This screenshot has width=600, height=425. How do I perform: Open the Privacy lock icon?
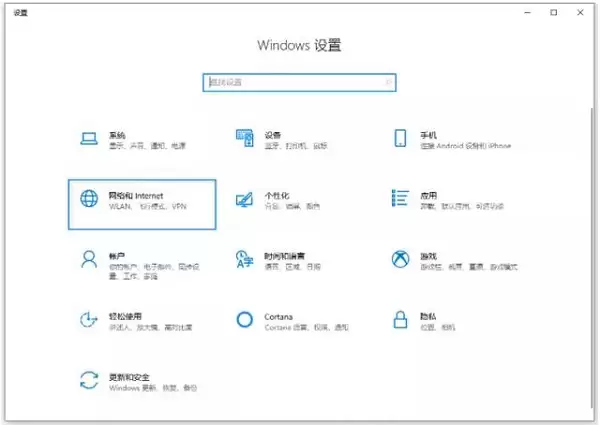[401, 319]
